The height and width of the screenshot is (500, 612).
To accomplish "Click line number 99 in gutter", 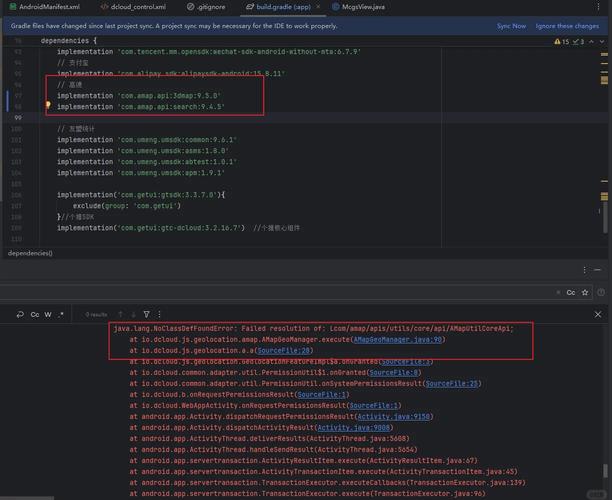I will tap(18, 117).
